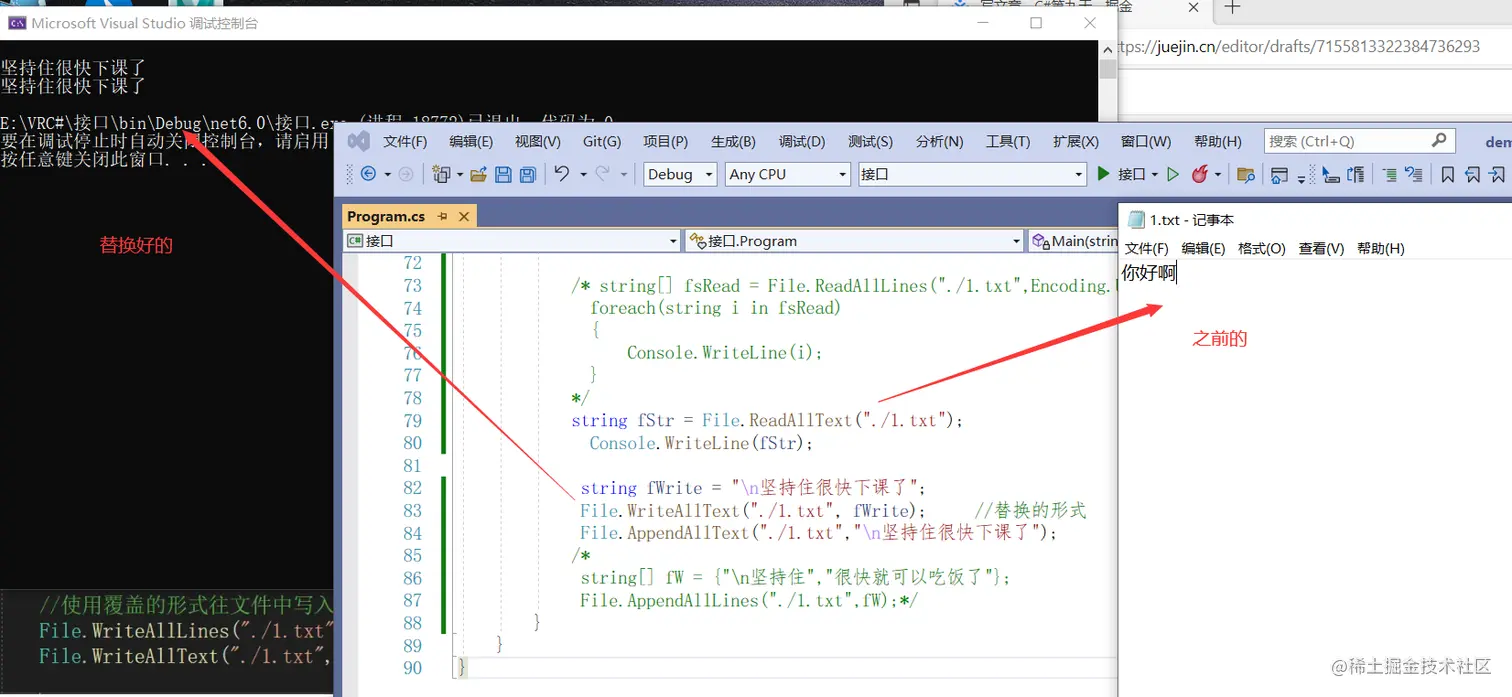Image resolution: width=1512 pixels, height=697 pixels.
Task: Expand dropdown arrow beside New Project icon
Action: 459,174
